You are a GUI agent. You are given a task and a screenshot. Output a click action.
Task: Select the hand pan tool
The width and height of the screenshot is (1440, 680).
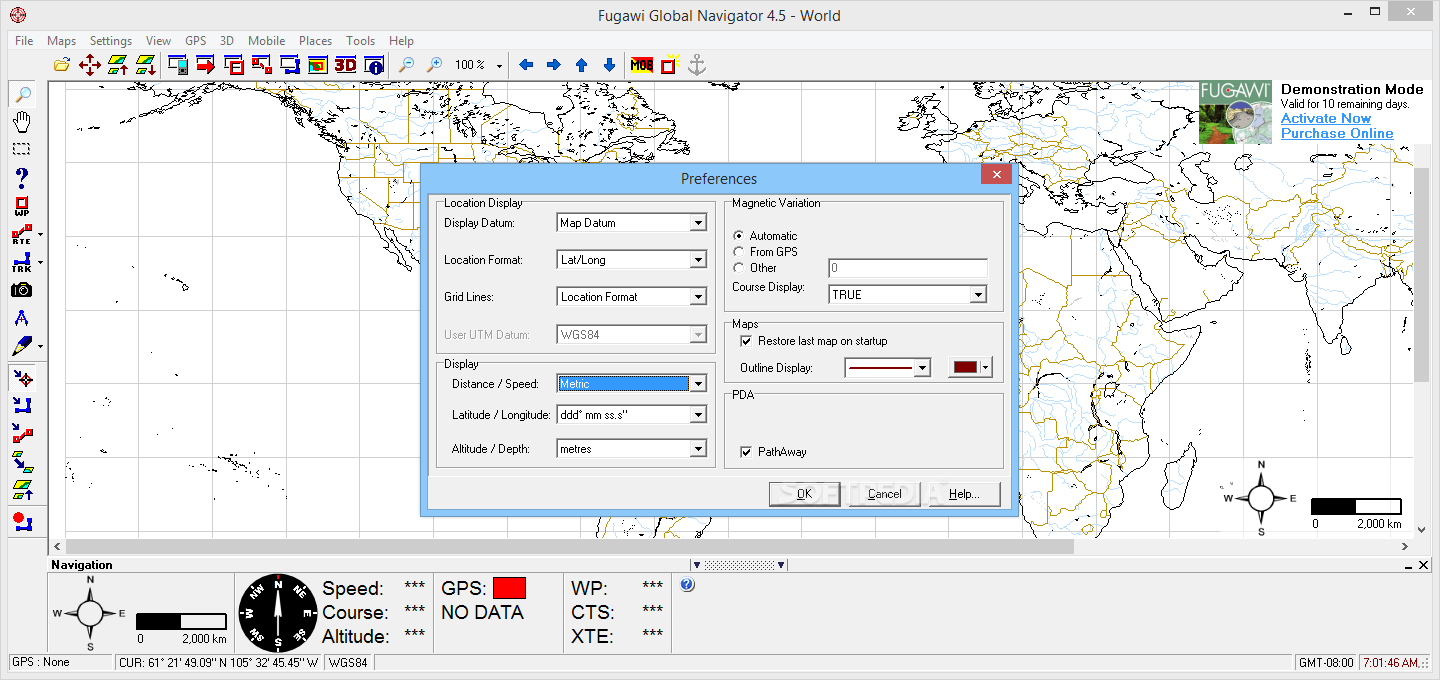pyautogui.click(x=21, y=122)
